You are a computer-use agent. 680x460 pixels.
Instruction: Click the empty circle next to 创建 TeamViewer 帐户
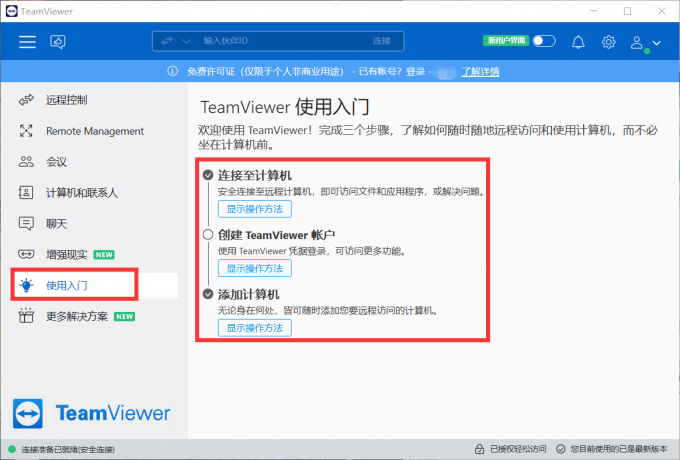(208, 235)
